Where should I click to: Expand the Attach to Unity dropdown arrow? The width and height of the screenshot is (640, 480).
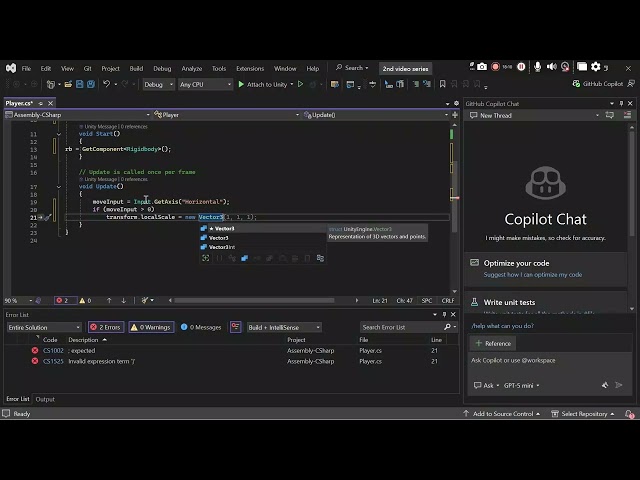tap(292, 84)
